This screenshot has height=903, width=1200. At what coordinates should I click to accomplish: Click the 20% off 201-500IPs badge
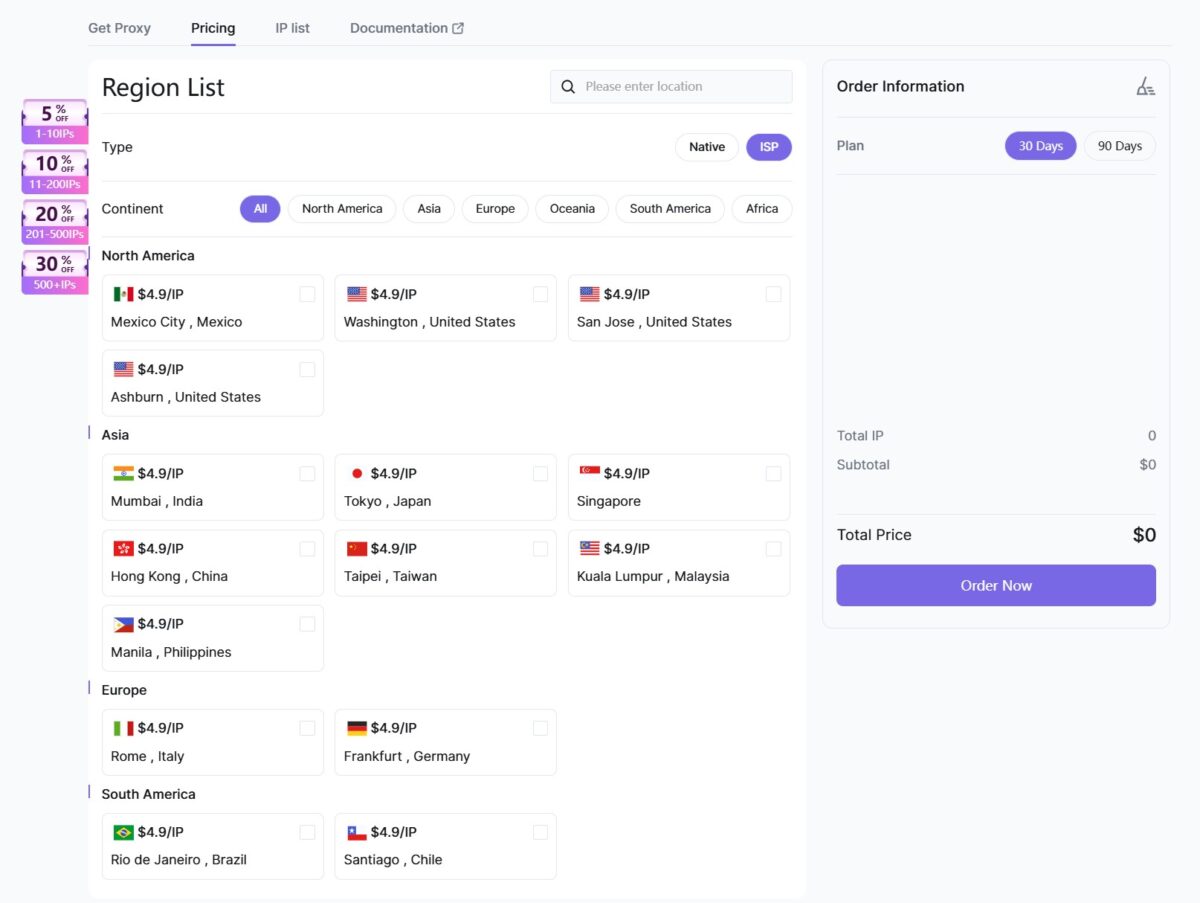pyautogui.click(x=55, y=222)
